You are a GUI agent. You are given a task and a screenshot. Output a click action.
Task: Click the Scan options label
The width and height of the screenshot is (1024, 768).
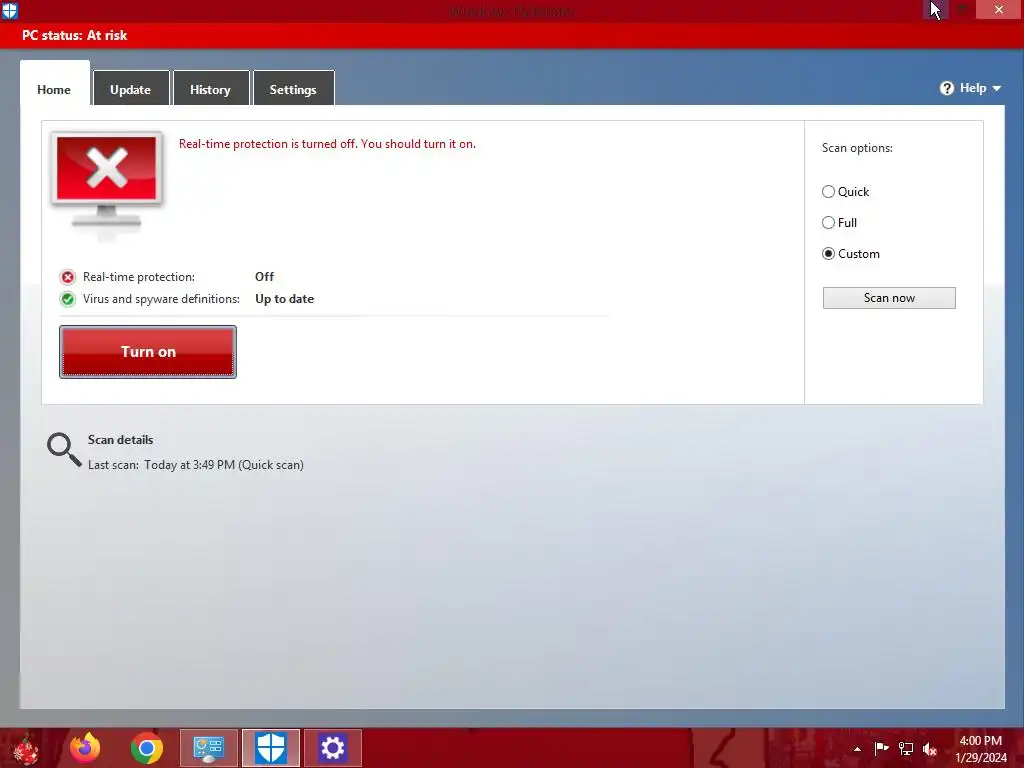click(x=857, y=148)
